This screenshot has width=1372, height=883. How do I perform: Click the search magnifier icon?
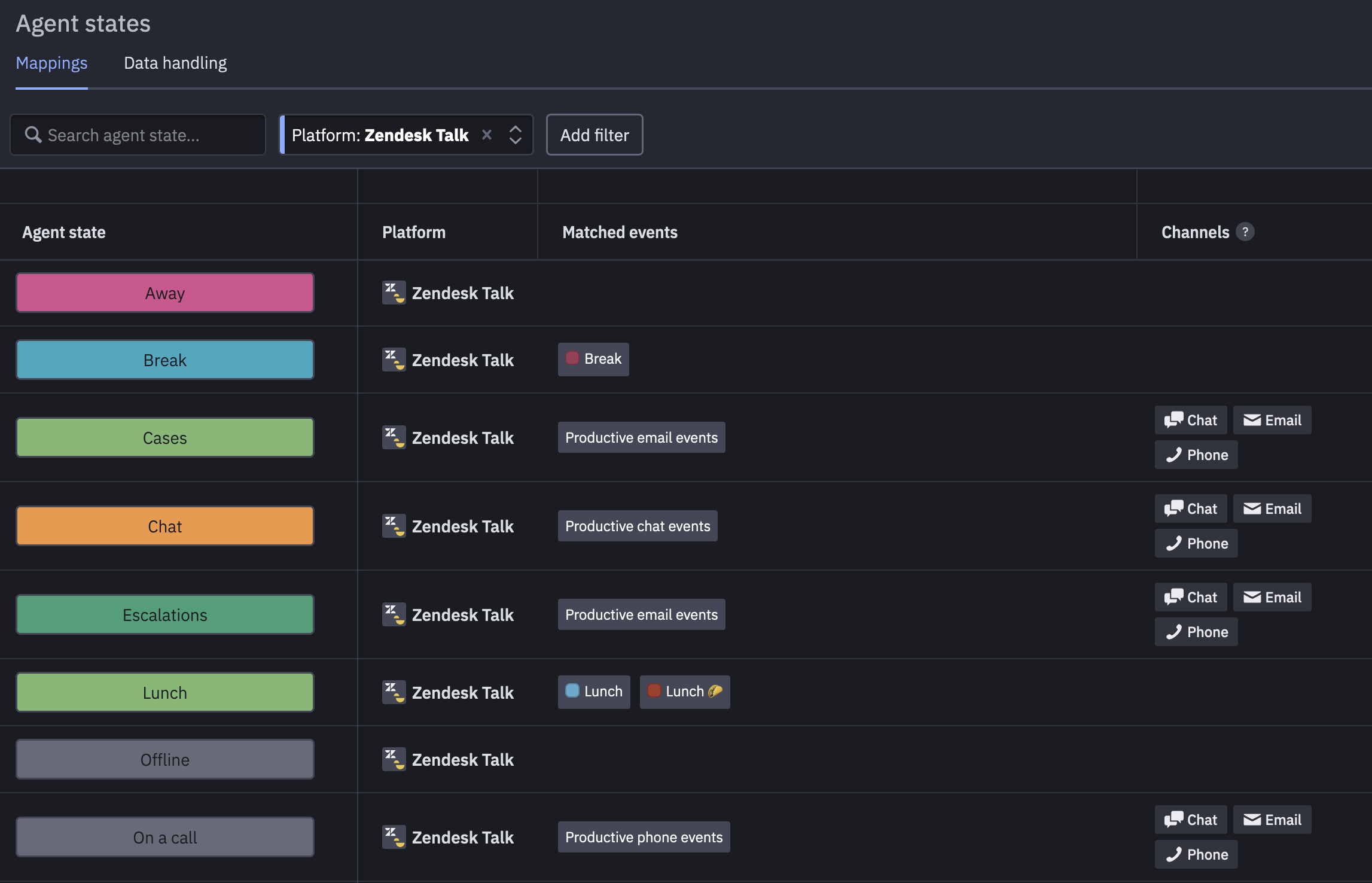33,135
